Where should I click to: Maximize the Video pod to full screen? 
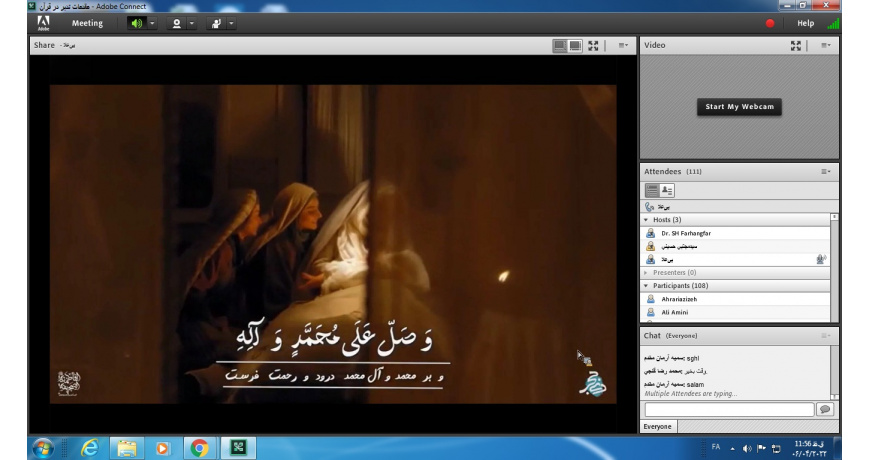pos(796,46)
